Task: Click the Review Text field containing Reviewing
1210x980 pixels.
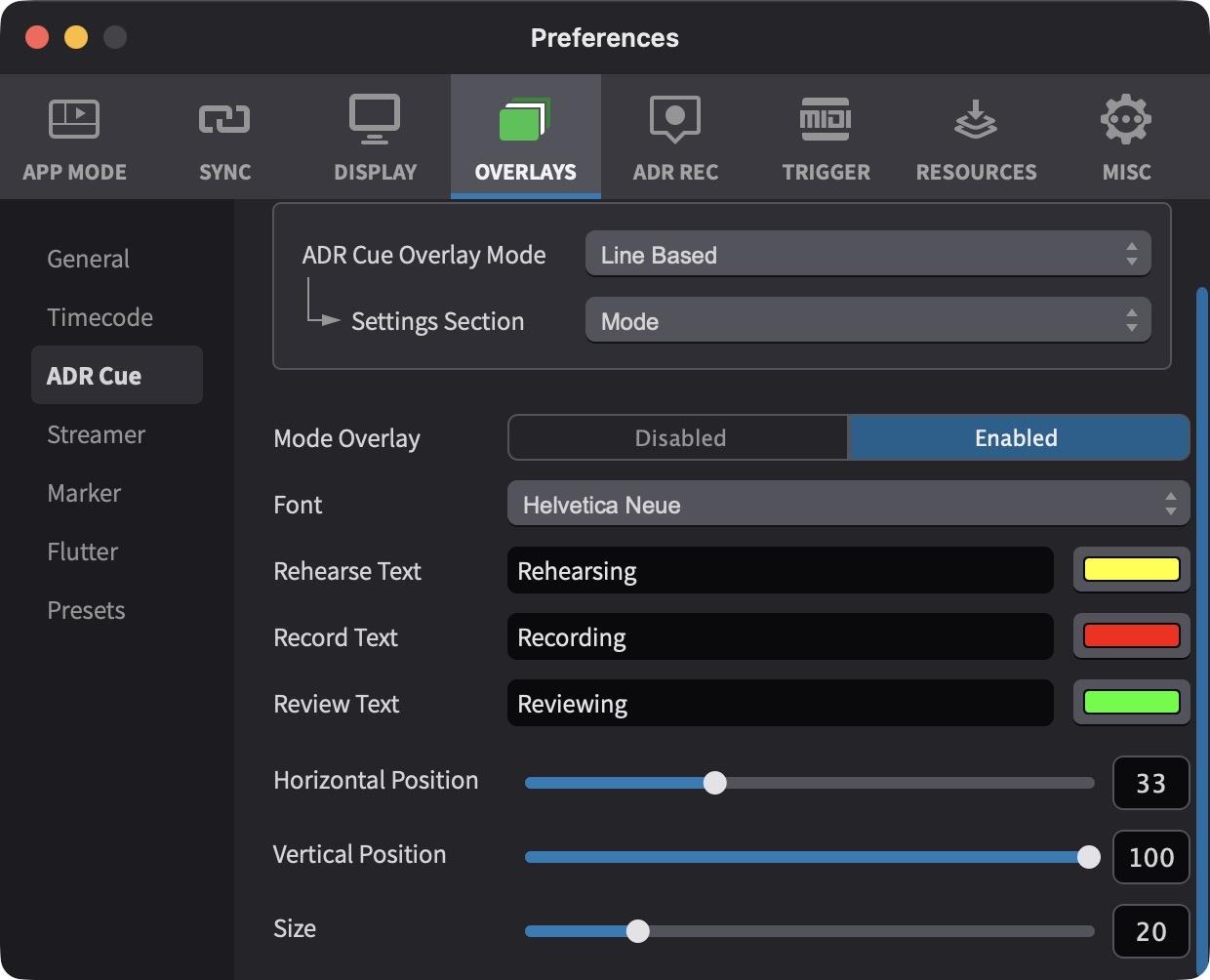Action: [781, 703]
